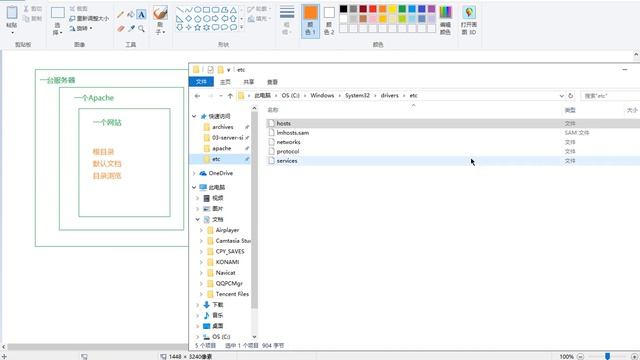Select the lmhosts.sam file
Viewport: 640px width, 360px height.
point(293,133)
